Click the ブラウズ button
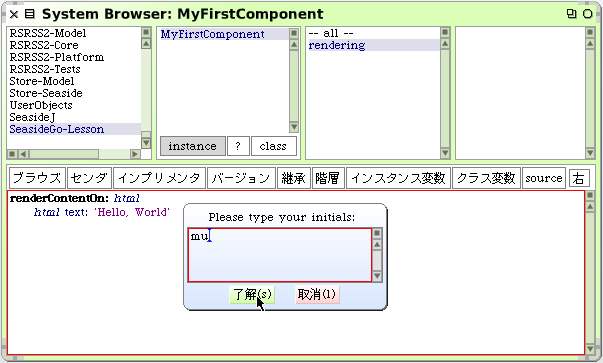 tap(37, 178)
